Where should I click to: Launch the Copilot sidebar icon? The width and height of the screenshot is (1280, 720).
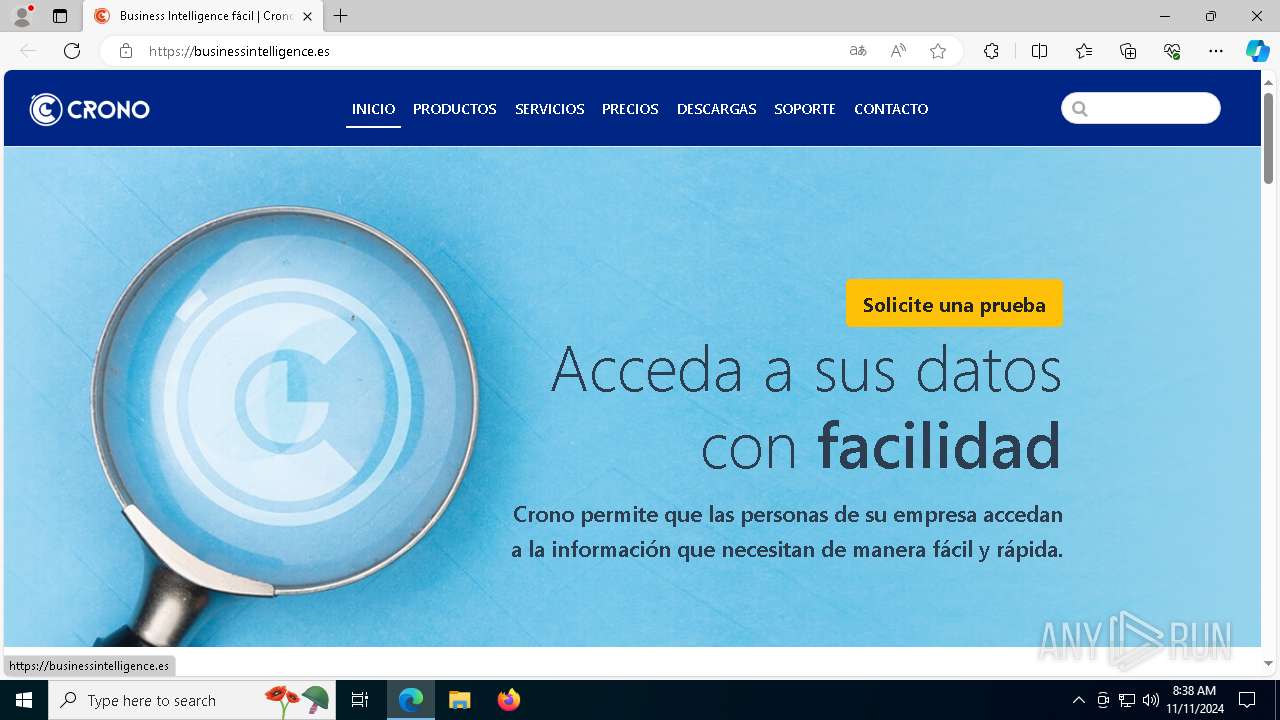coord(1257,51)
